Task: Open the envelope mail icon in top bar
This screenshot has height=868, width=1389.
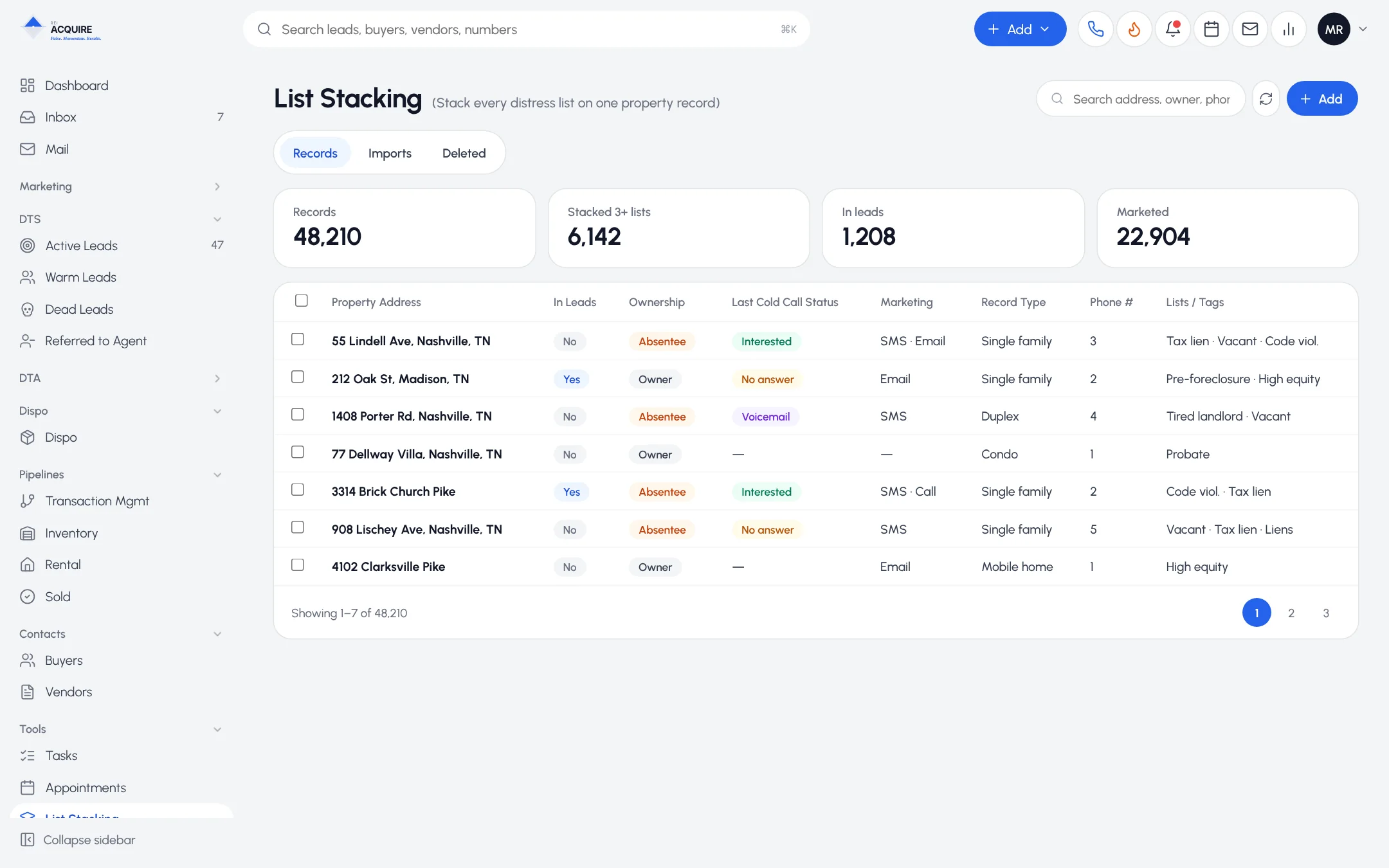Action: click(1250, 29)
